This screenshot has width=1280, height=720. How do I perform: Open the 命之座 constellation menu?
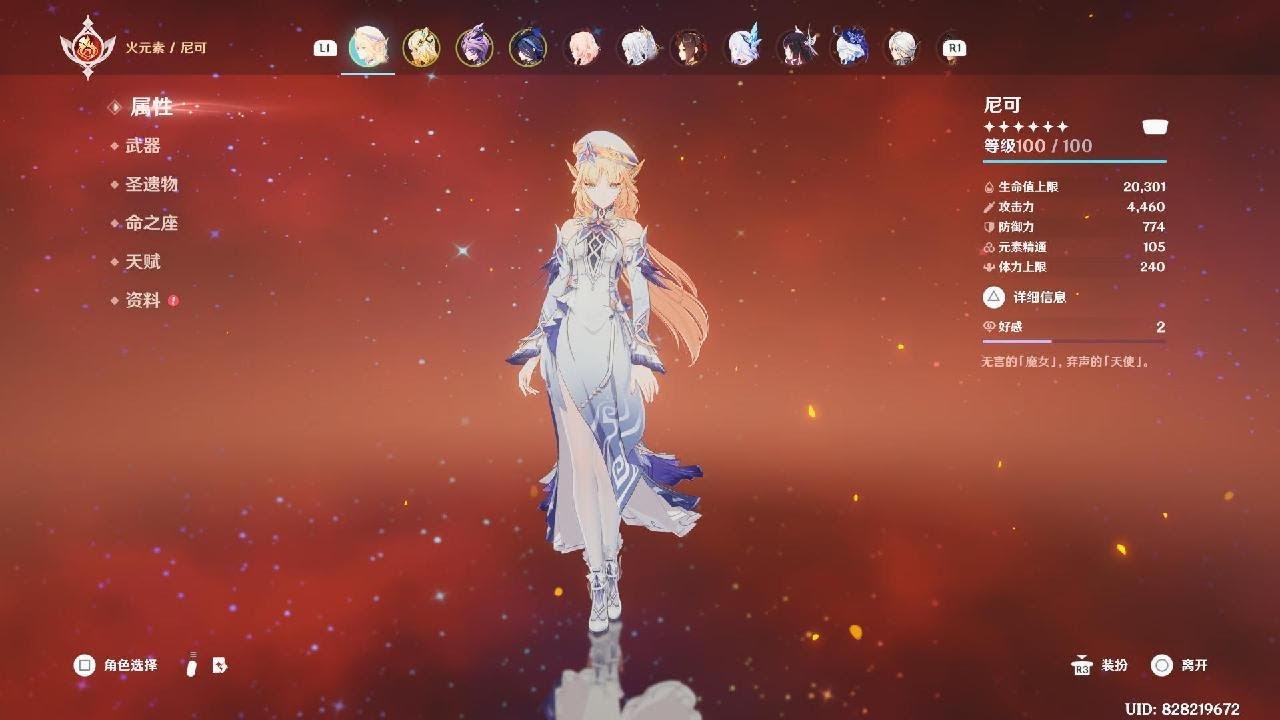pyautogui.click(x=151, y=223)
